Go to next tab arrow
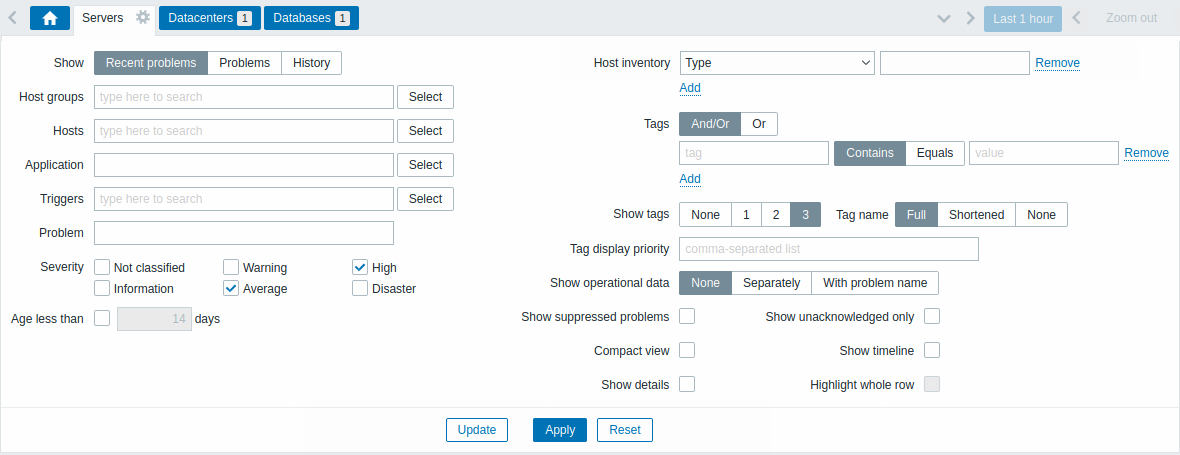Image resolution: width=1180 pixels, height=455 pixels. point(971,19)
